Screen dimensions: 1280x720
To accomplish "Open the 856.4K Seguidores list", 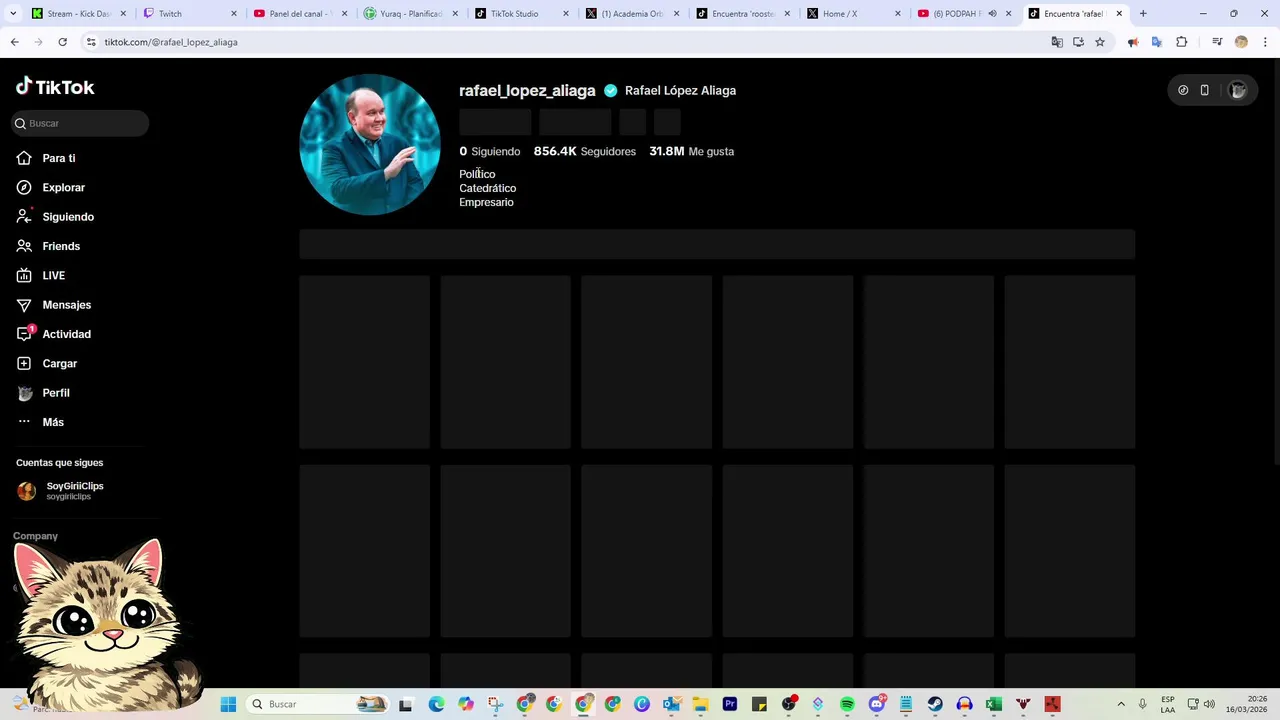I will click(x=584, y=151).
